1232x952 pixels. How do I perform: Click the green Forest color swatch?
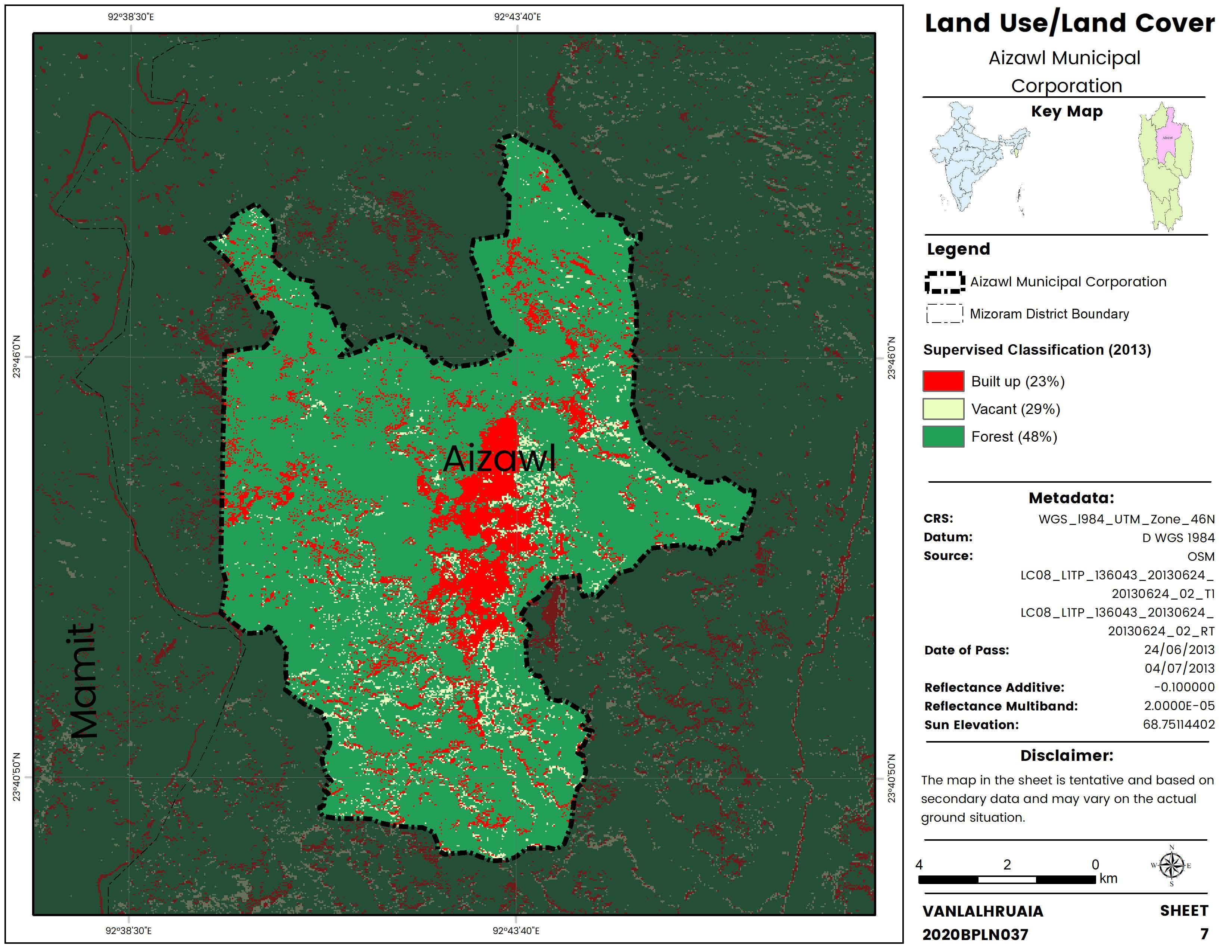pos(943,436)
